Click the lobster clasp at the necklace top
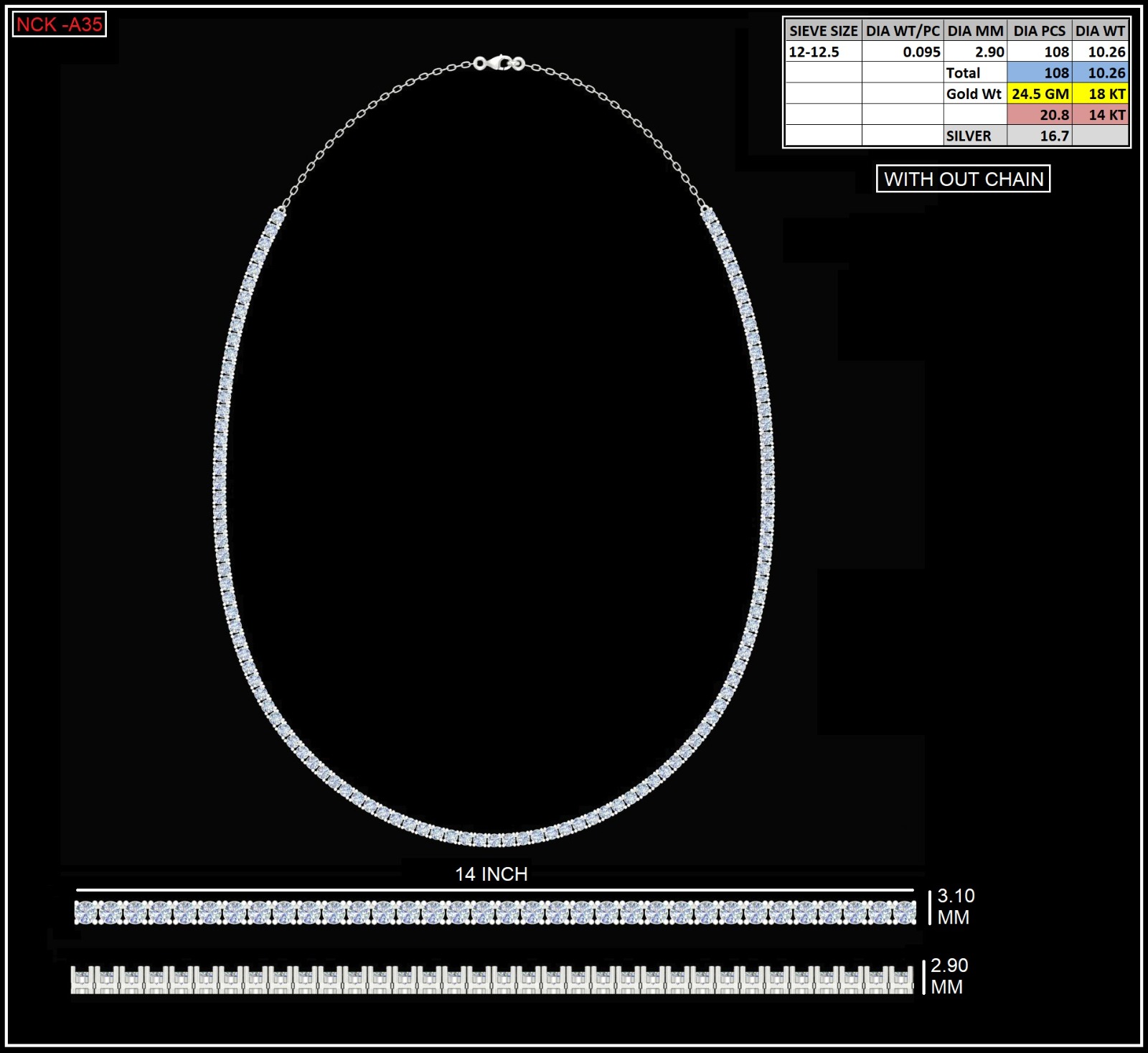The image size is (1148, 1053). click(499, 63)
